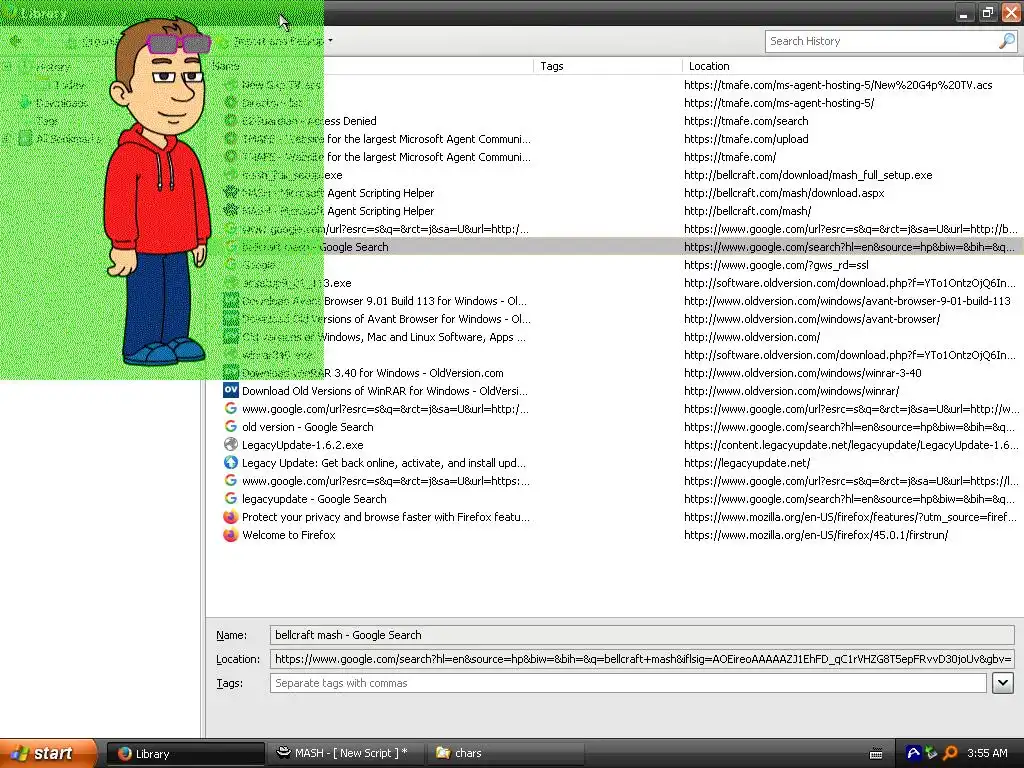Click the Firefox favicon beside Protect your privacy entry
This screenshot has height=768, width=1024.
[x=231, y=517]
